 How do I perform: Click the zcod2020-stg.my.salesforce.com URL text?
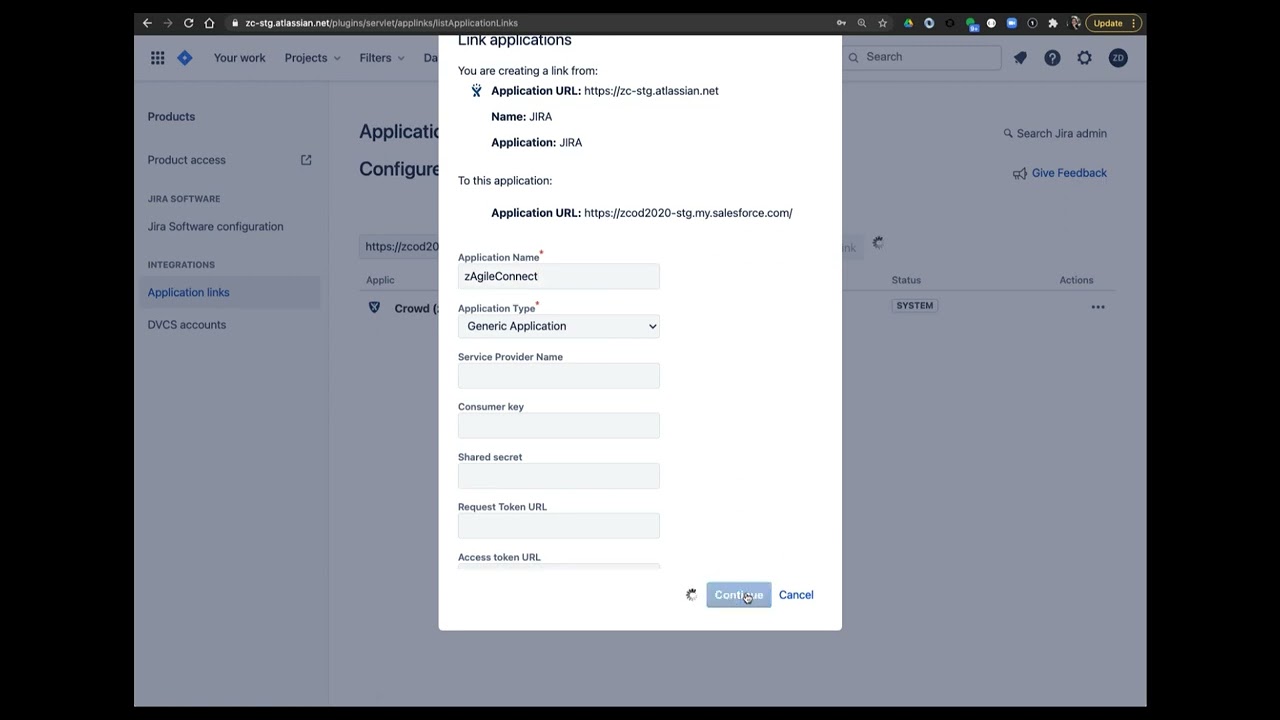point(688,213)
